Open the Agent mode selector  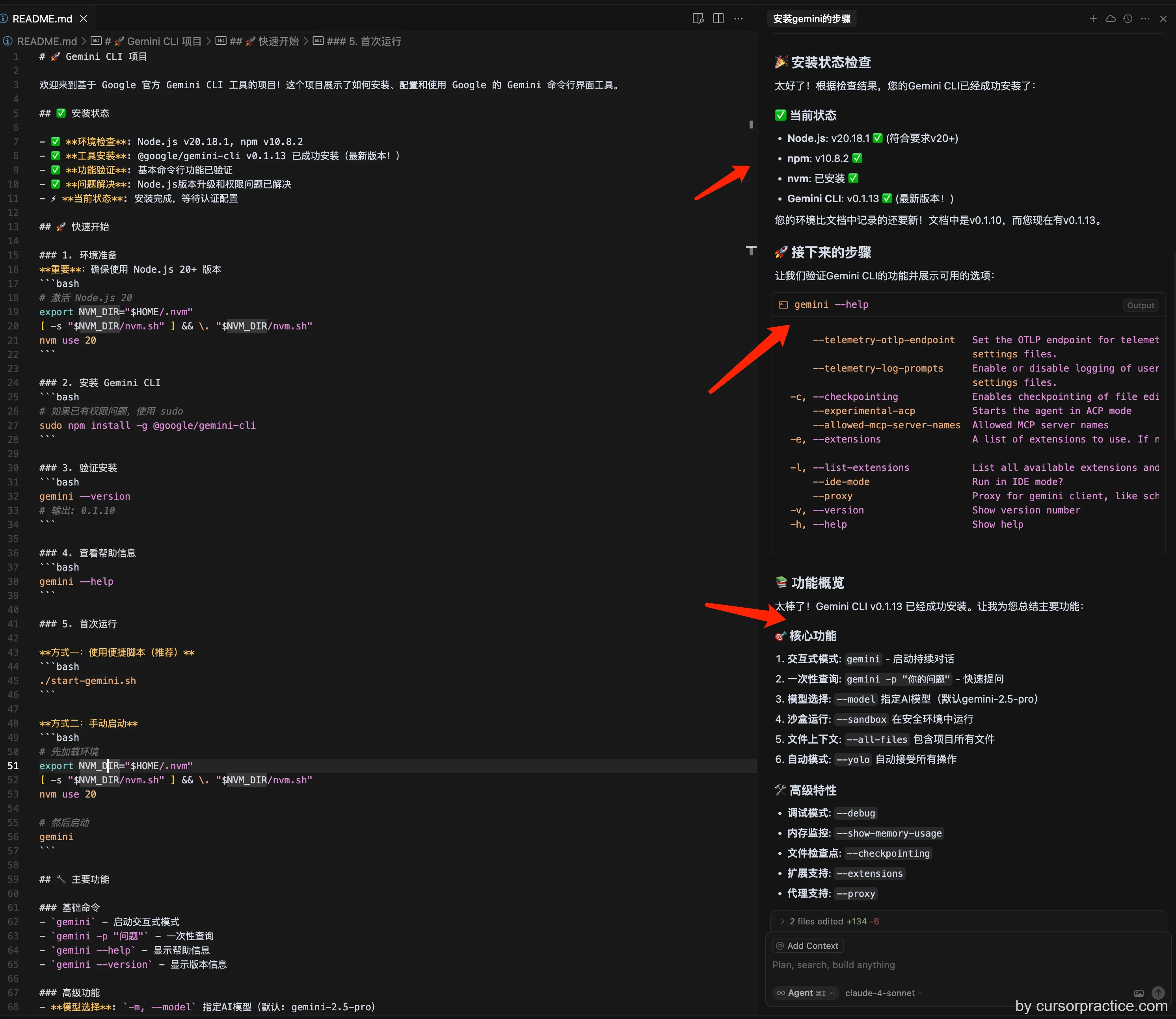pyautogui.click(x=806, y=993)
